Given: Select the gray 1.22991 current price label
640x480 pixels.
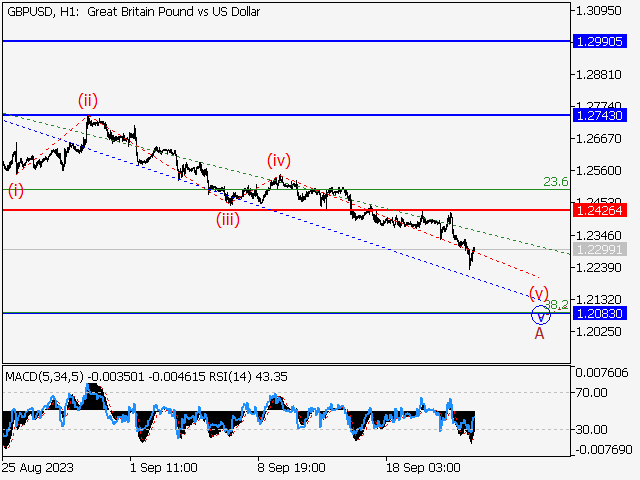Looking at the screenshot, I should point(600,249).
